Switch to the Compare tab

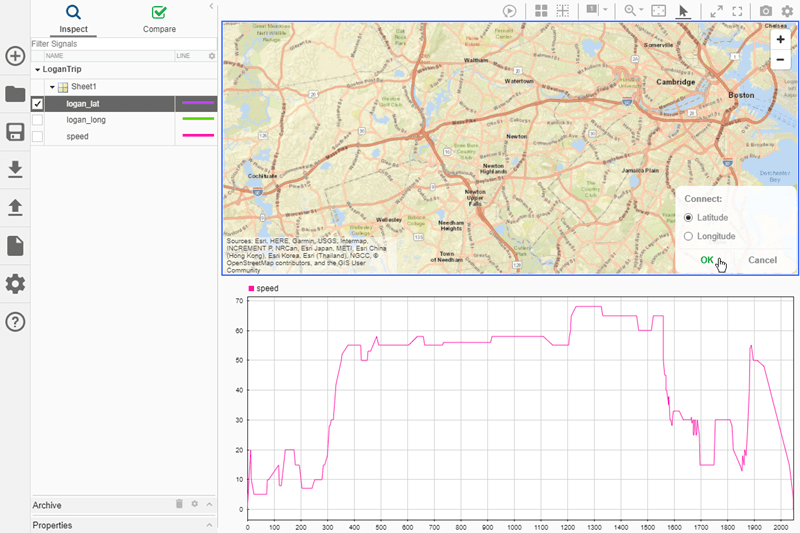click(159, 19)
